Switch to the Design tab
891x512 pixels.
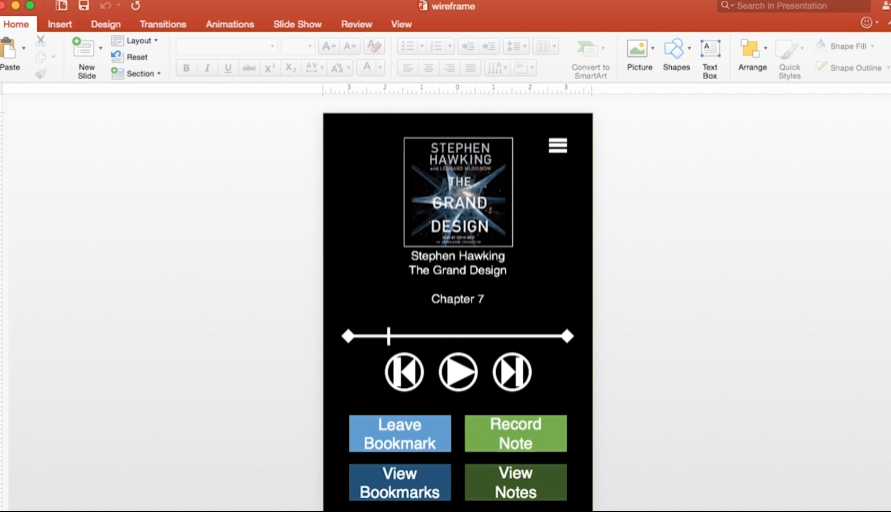pos(106,24)
